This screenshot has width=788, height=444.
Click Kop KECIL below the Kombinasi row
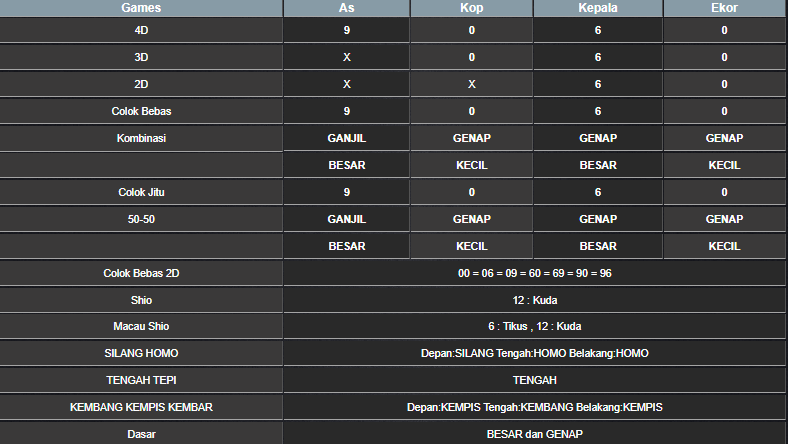[471, 165]
